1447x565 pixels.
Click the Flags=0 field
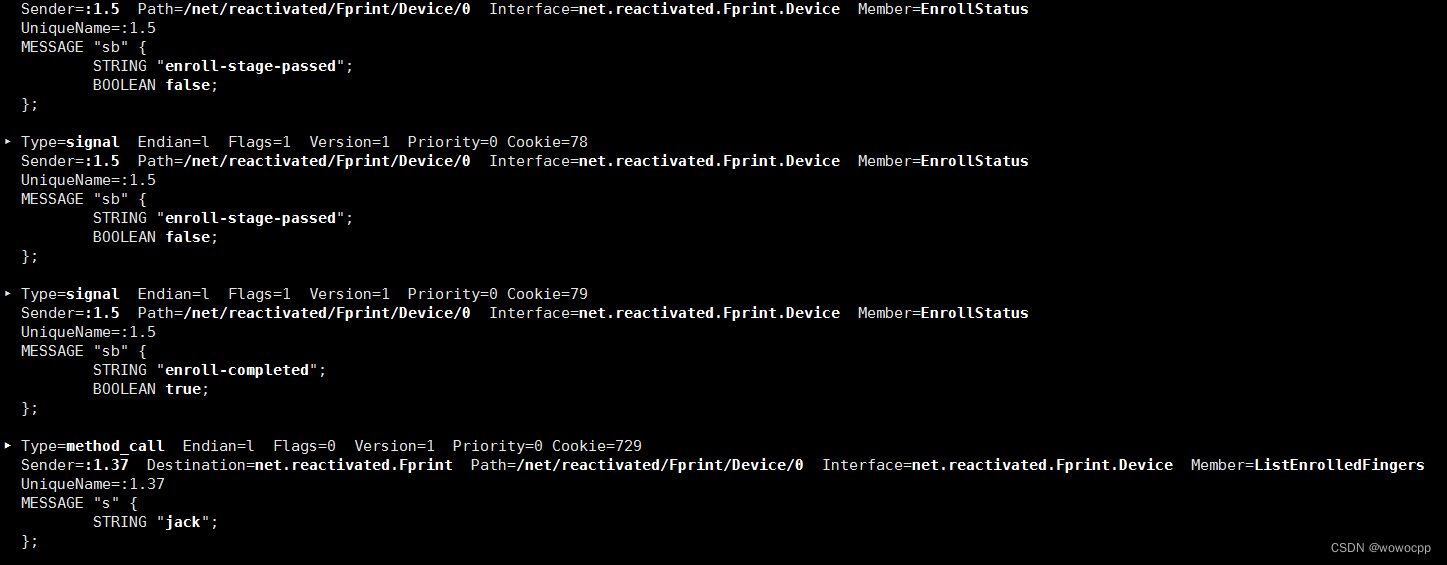304,446
